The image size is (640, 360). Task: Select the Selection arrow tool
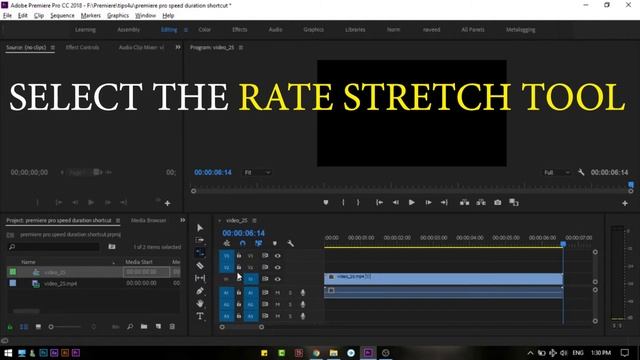(200, 228)
